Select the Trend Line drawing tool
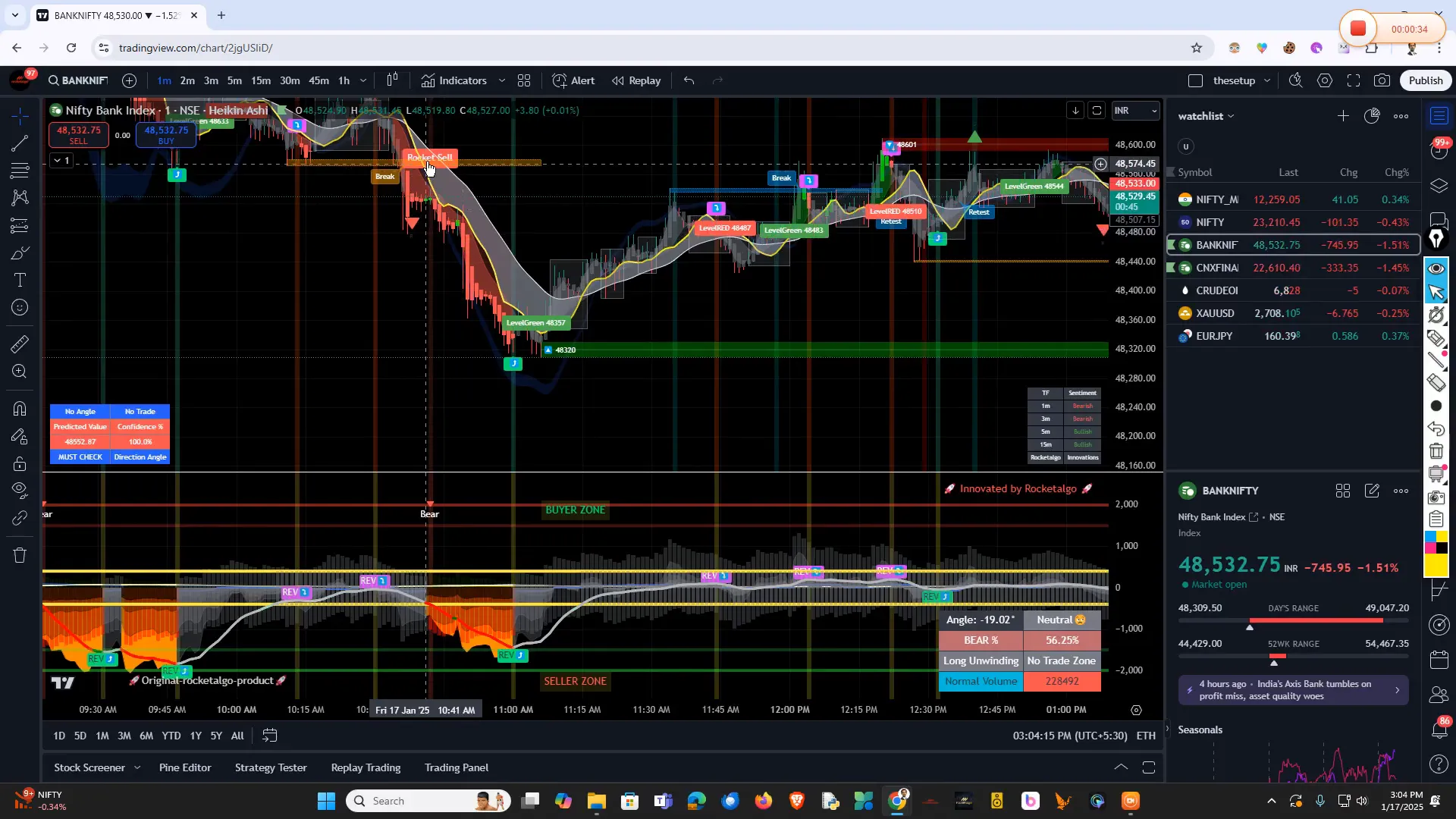1456x819 pixels. 20,144
